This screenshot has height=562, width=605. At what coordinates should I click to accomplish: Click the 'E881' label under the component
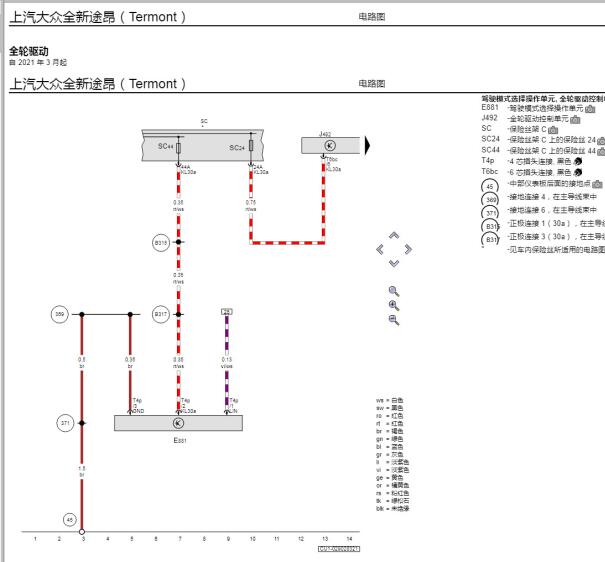pos(180,440)
